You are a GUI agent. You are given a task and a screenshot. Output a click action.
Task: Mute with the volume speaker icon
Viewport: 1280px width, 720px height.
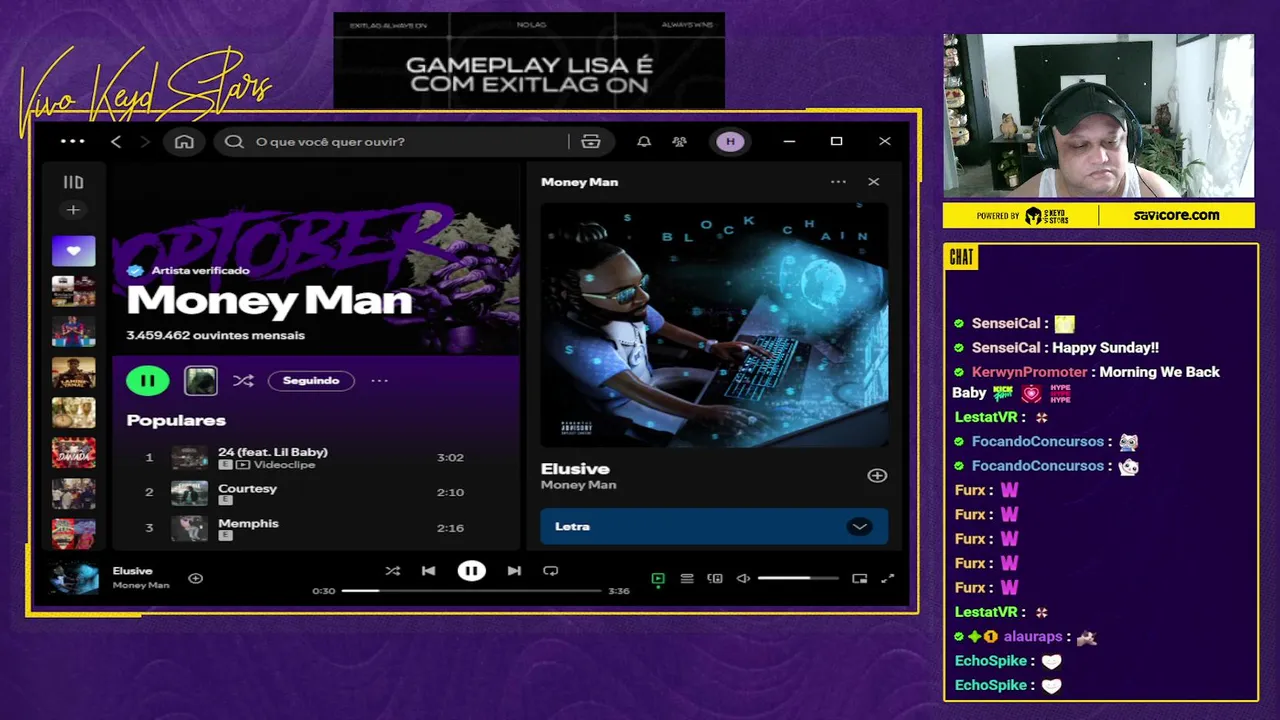tap(743, 578)
